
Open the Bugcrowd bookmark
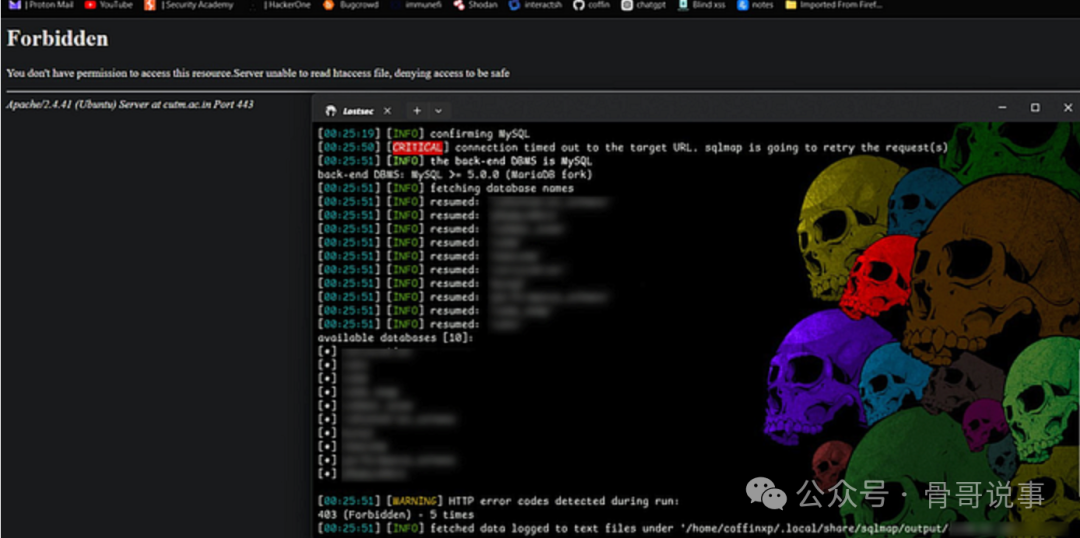(x=352, y=5)
